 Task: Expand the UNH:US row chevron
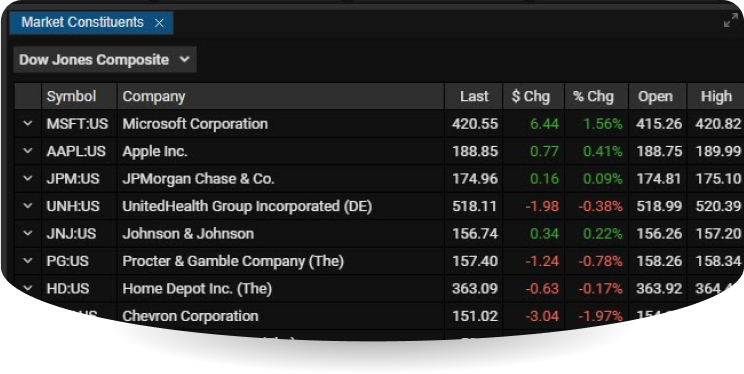click(x=28, y=206)
